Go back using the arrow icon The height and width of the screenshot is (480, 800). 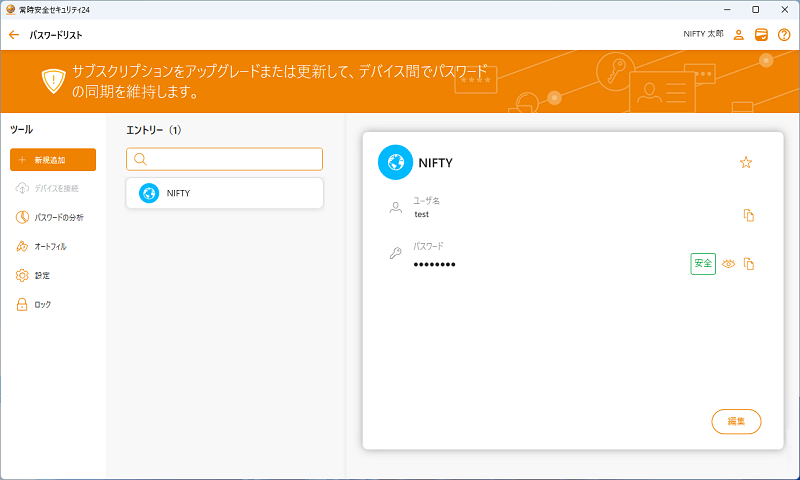click(x=14, y=35)
